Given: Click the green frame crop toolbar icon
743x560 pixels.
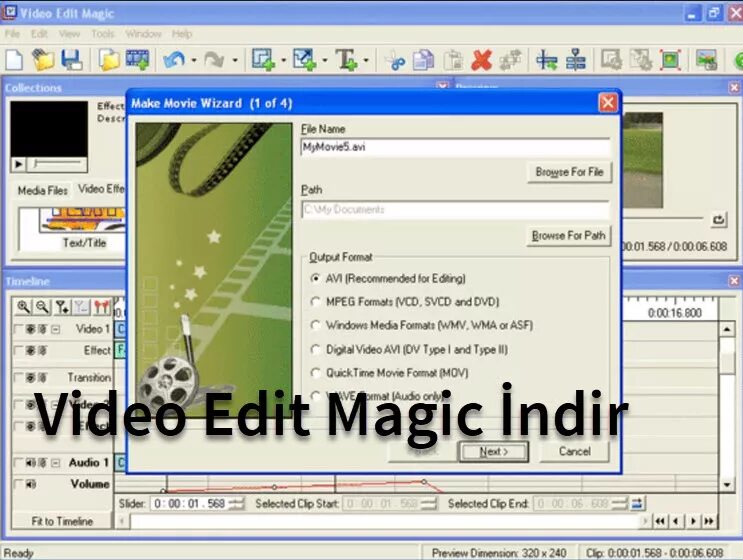Looking at the screenshot, I should [x=671, y=60].
